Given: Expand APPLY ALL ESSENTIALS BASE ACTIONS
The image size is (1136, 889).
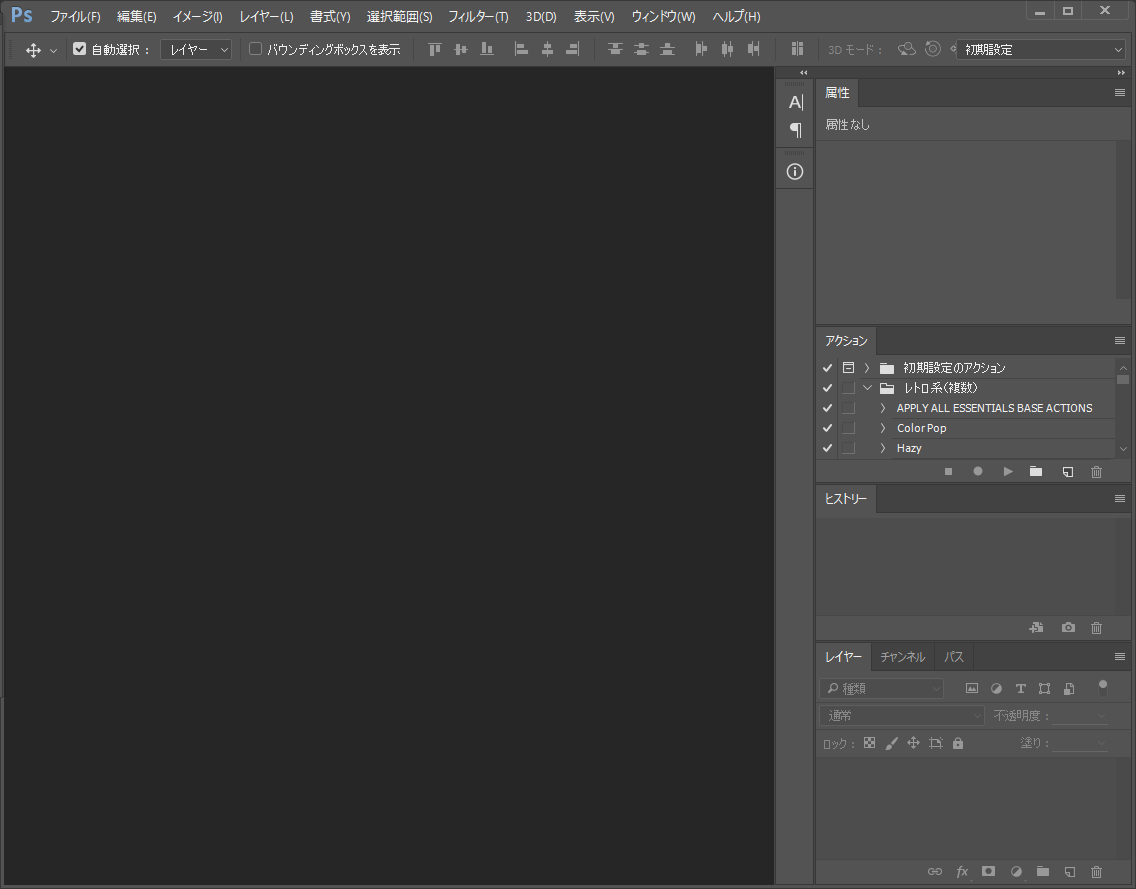Looking at the screenshot, I should [x=882, y=408].
